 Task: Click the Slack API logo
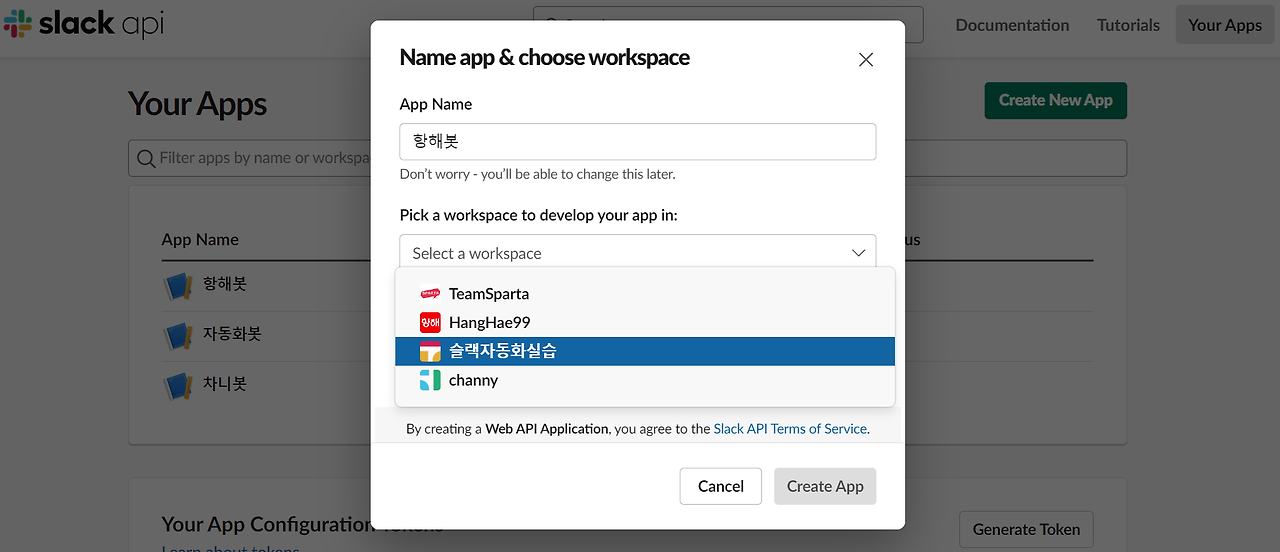pyautogui.click(x=84, y=25)
